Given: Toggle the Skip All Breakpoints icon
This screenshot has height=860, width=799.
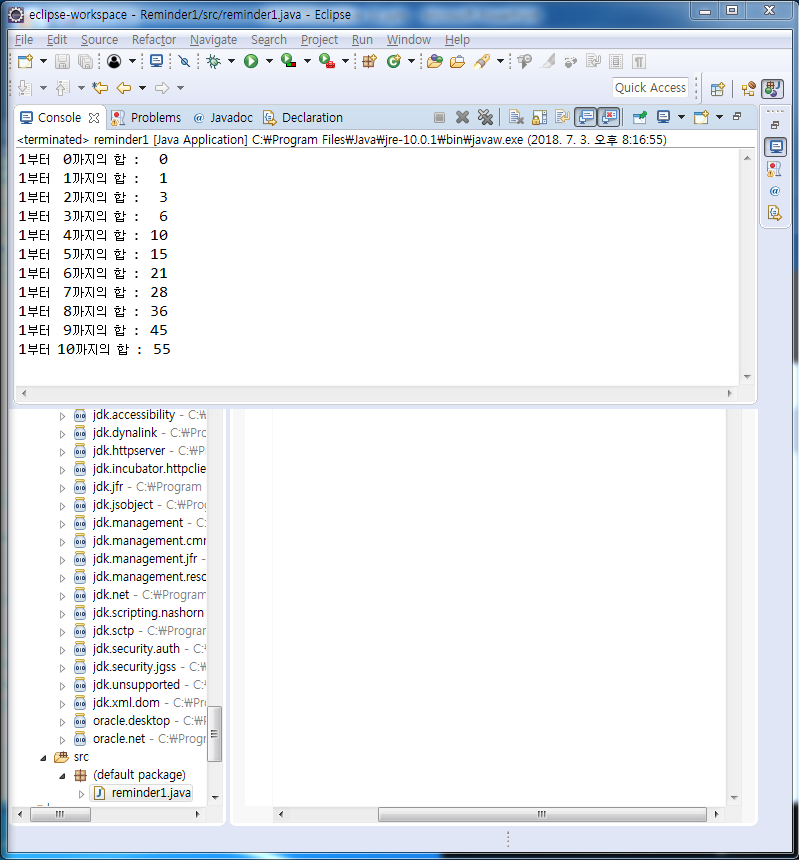Looking at the screenshot, I should [184, 61].
